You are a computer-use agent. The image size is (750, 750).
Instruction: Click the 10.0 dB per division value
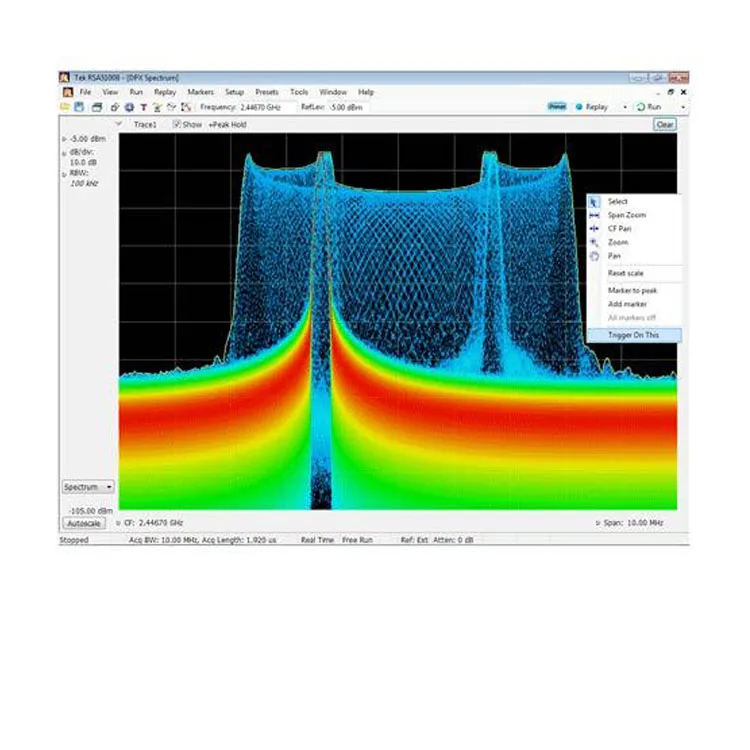coord(83,163)
